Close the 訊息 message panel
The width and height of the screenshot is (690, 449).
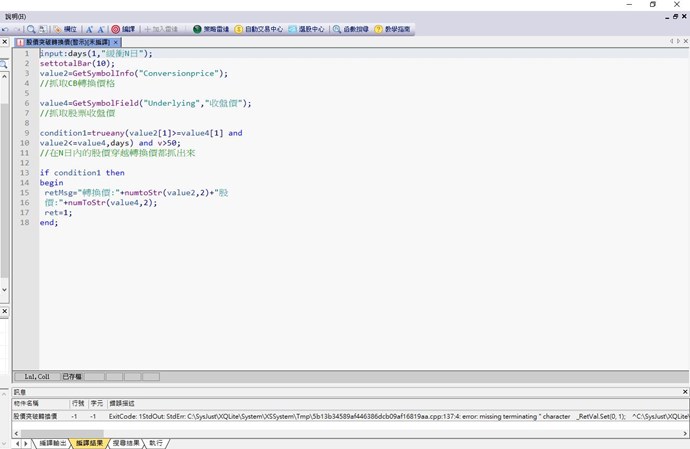(684, 392)
